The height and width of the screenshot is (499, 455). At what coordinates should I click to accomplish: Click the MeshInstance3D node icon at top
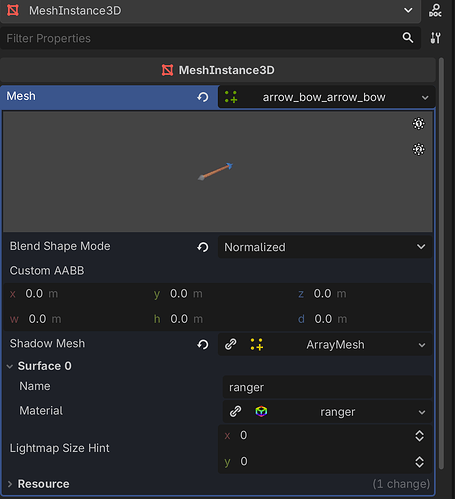coord(13,10)
